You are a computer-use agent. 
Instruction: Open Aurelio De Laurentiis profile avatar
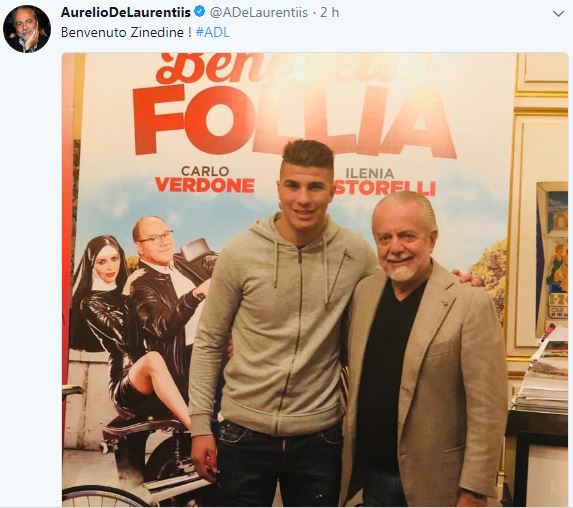(27, 29)
